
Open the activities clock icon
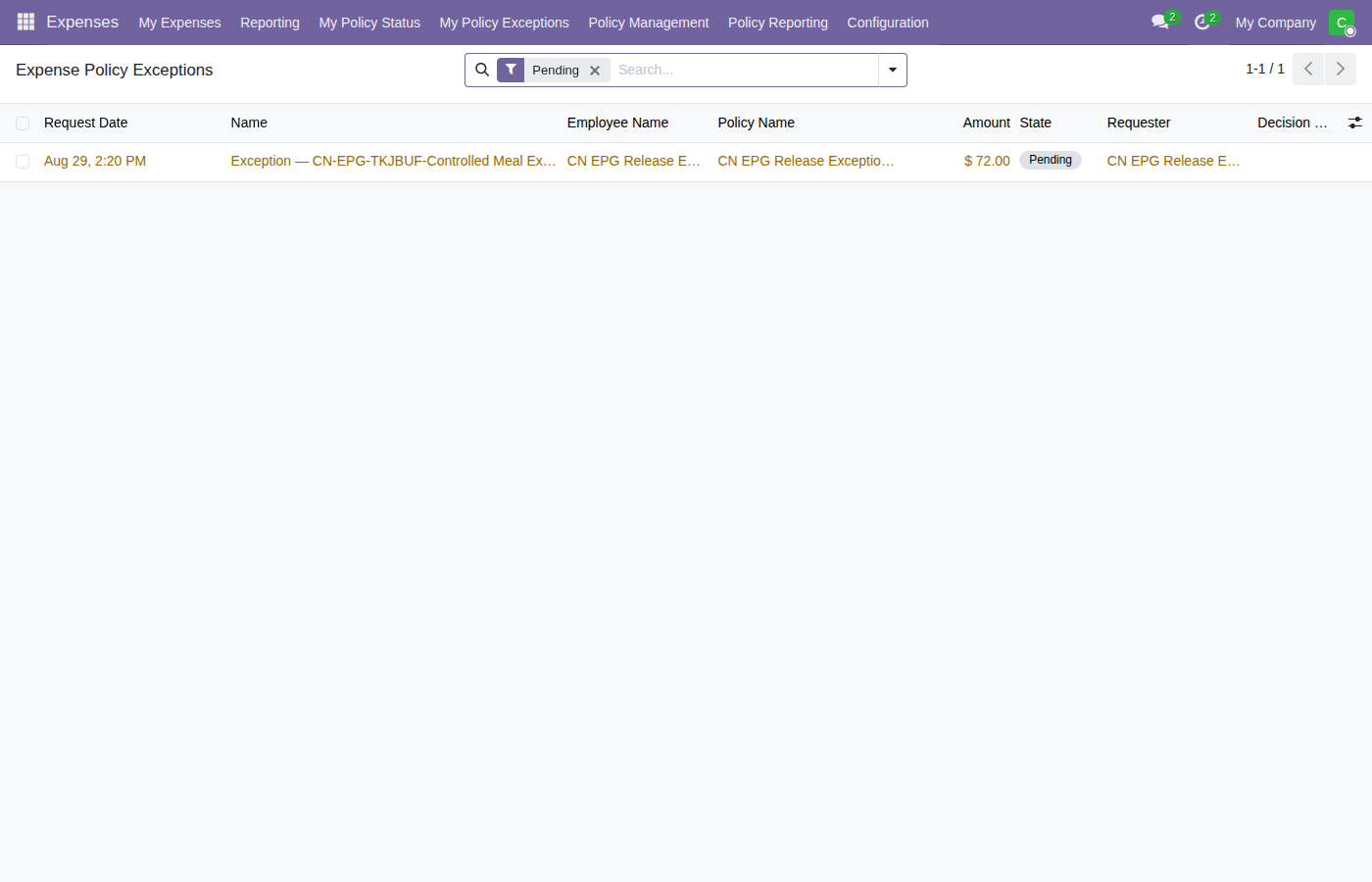tap(1202, 22)
